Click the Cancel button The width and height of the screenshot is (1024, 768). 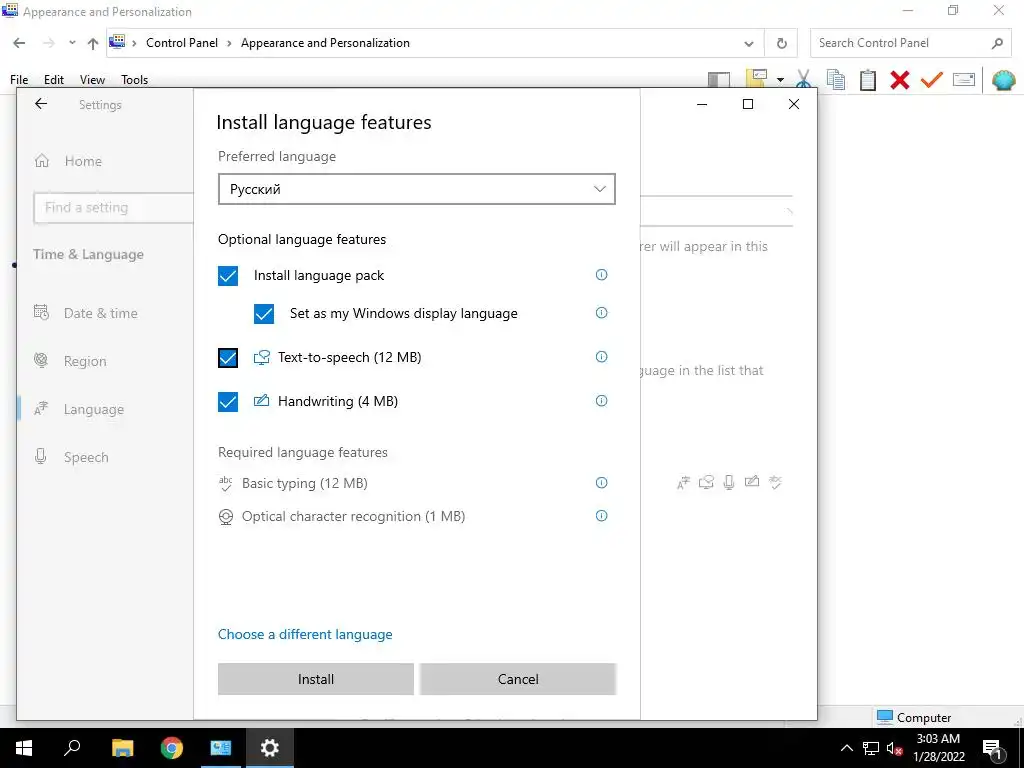(518, 679)
